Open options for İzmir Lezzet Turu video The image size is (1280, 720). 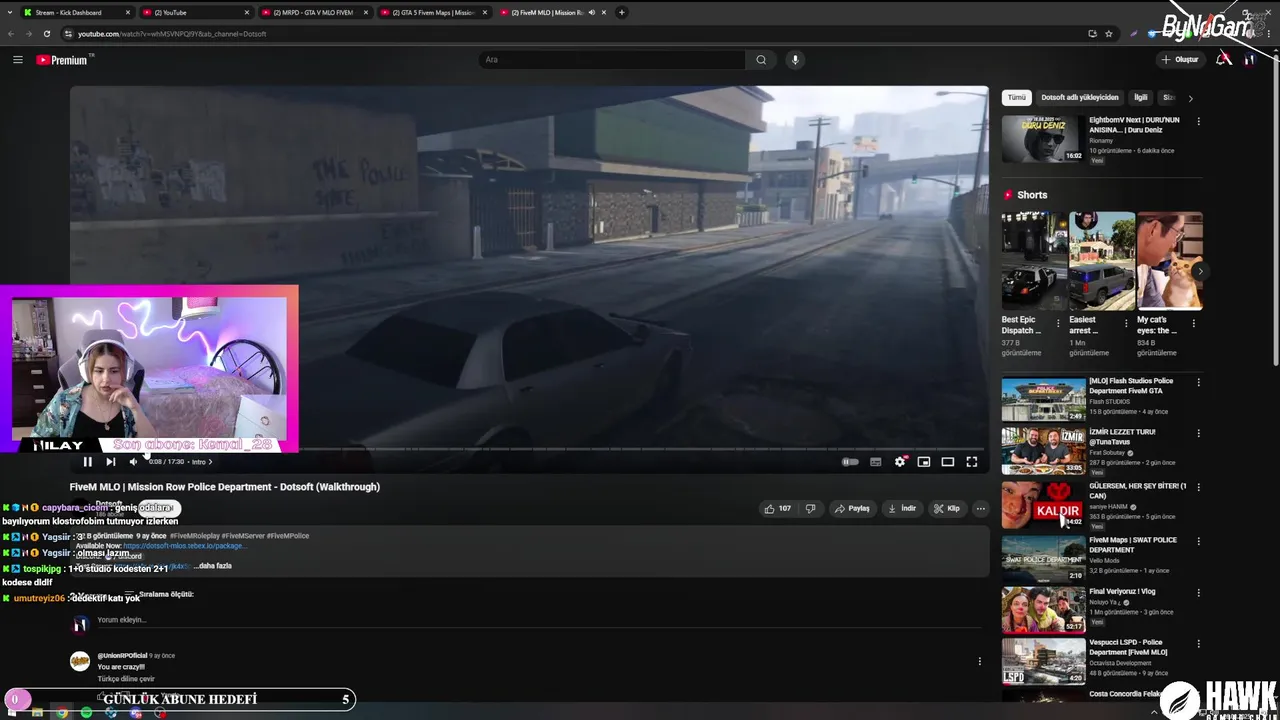coord(1199,433)
